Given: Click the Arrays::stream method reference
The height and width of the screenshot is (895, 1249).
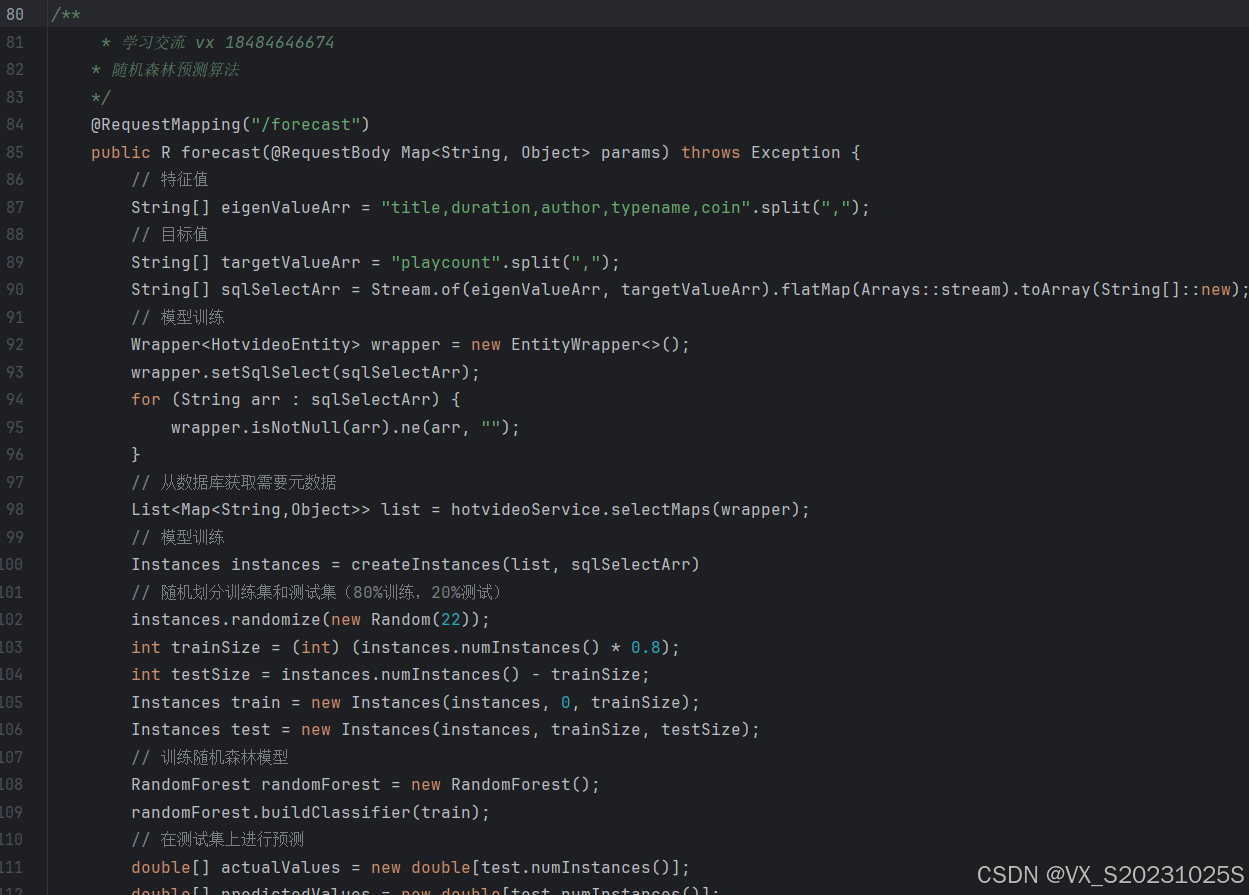Looking at the screenshot, I should click(936, 290).
